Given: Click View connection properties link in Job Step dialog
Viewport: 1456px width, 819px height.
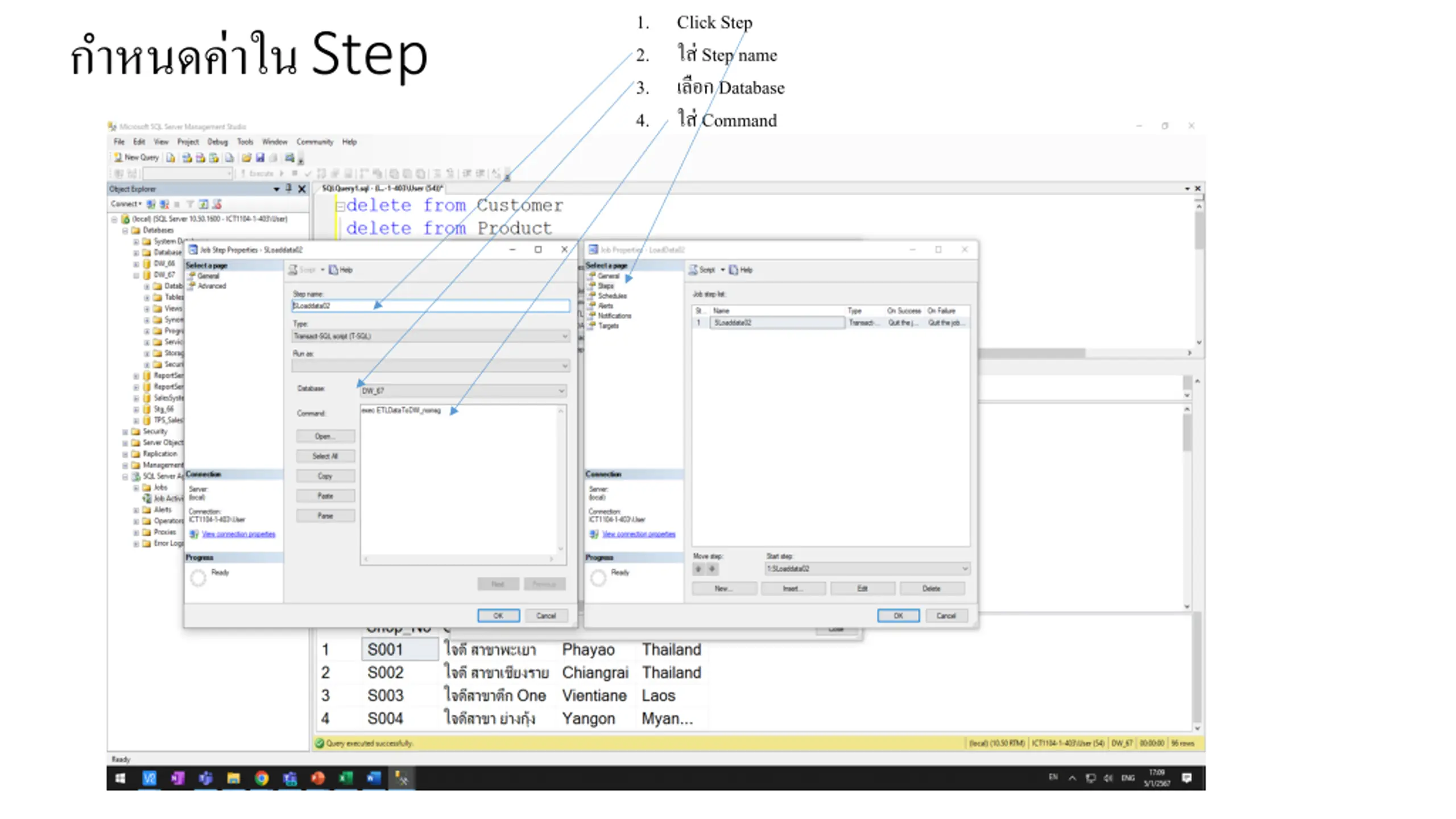Looking at the screenshot, I should tap(238, 534).
